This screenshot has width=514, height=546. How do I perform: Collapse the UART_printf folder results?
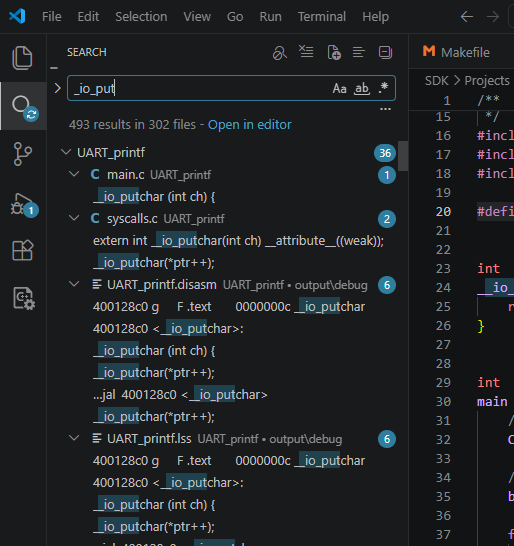[x=65, y=152]
